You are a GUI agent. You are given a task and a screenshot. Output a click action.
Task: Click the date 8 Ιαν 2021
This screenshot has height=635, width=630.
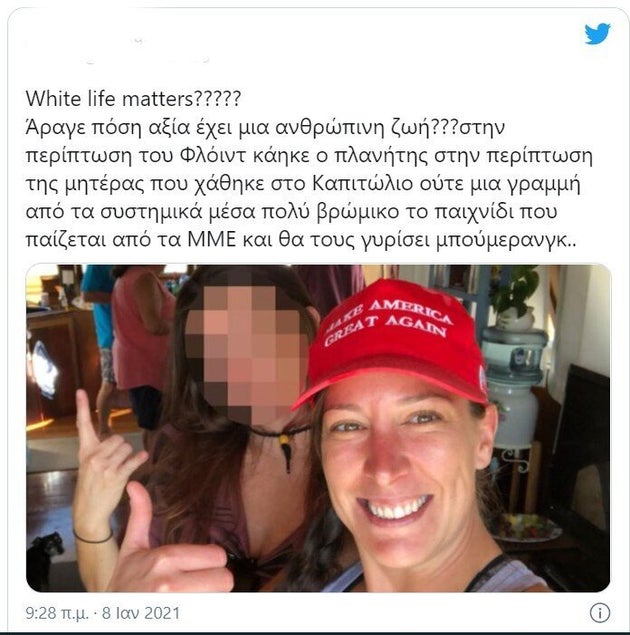[140, 613]
